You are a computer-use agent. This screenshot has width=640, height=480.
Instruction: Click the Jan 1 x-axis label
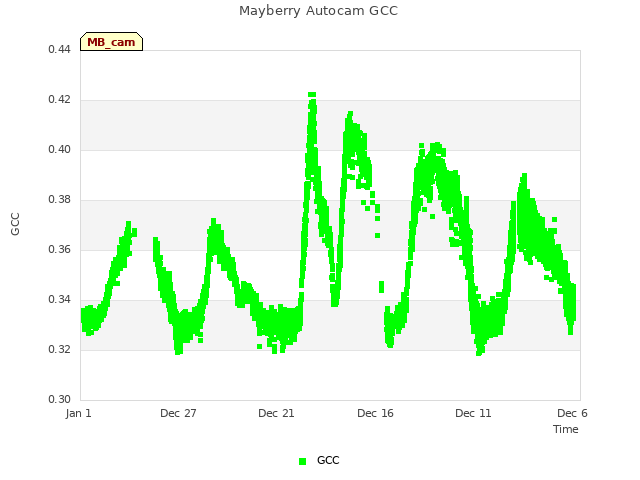(78, 413)
